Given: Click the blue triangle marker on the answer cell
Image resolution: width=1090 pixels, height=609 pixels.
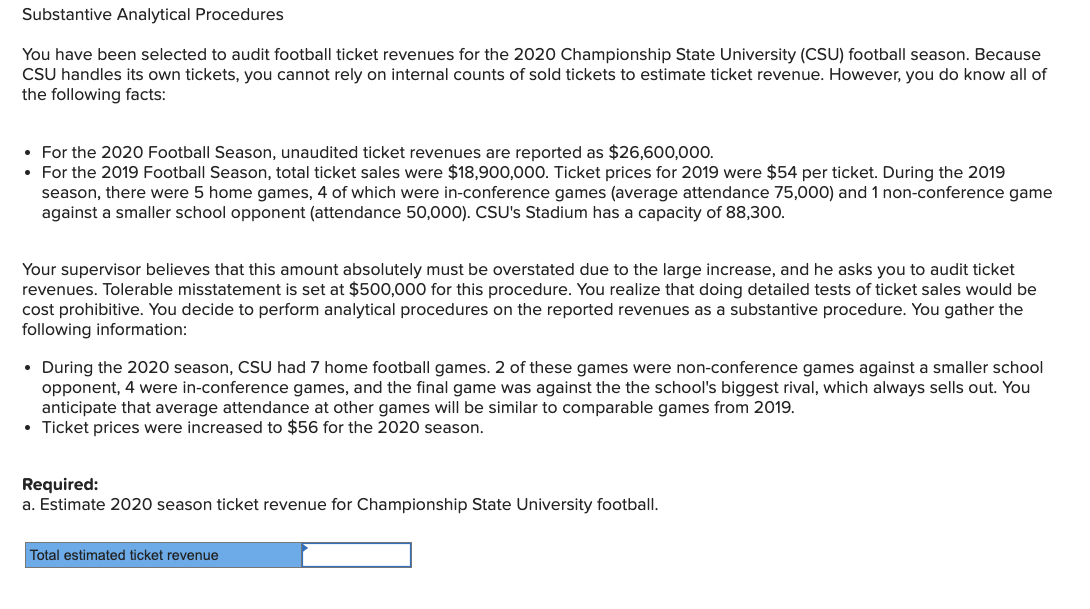Looking at the screenshot, I should pyautogui.click(x=306, y=547).
